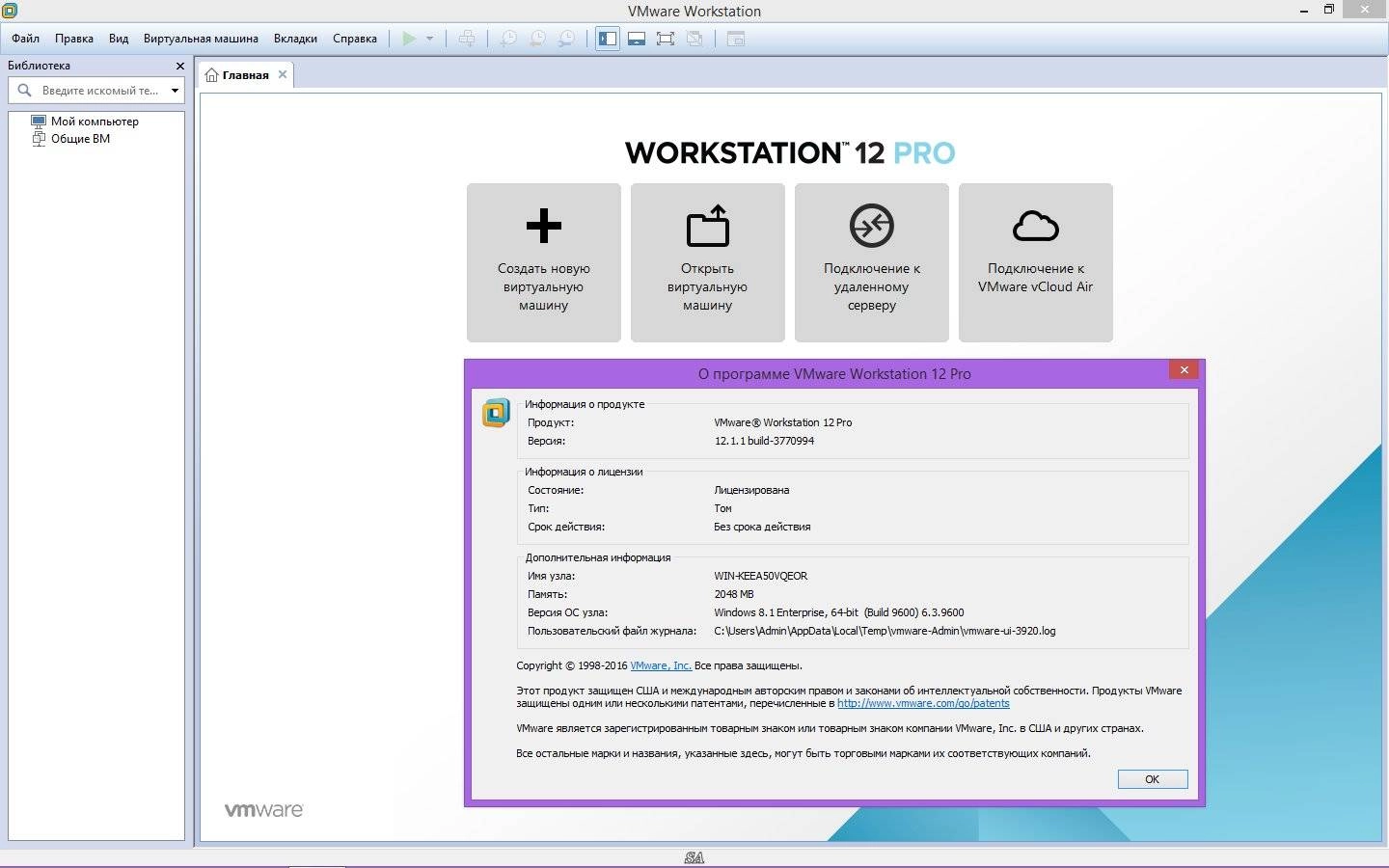Click the VMware icon in About dialog
1389x868 pixels.
coord(496,412)
